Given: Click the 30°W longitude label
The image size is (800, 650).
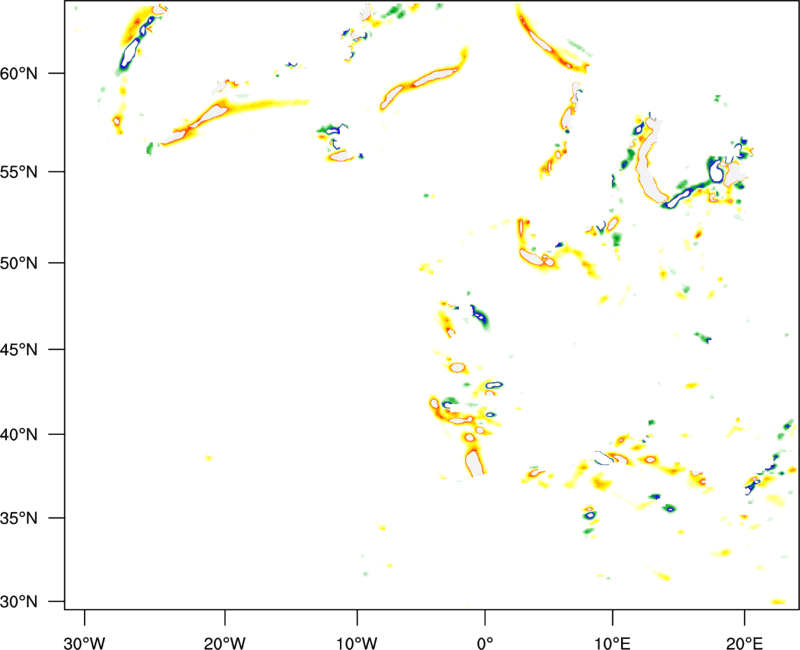Looking at the screenshot, I should (84, 643).
